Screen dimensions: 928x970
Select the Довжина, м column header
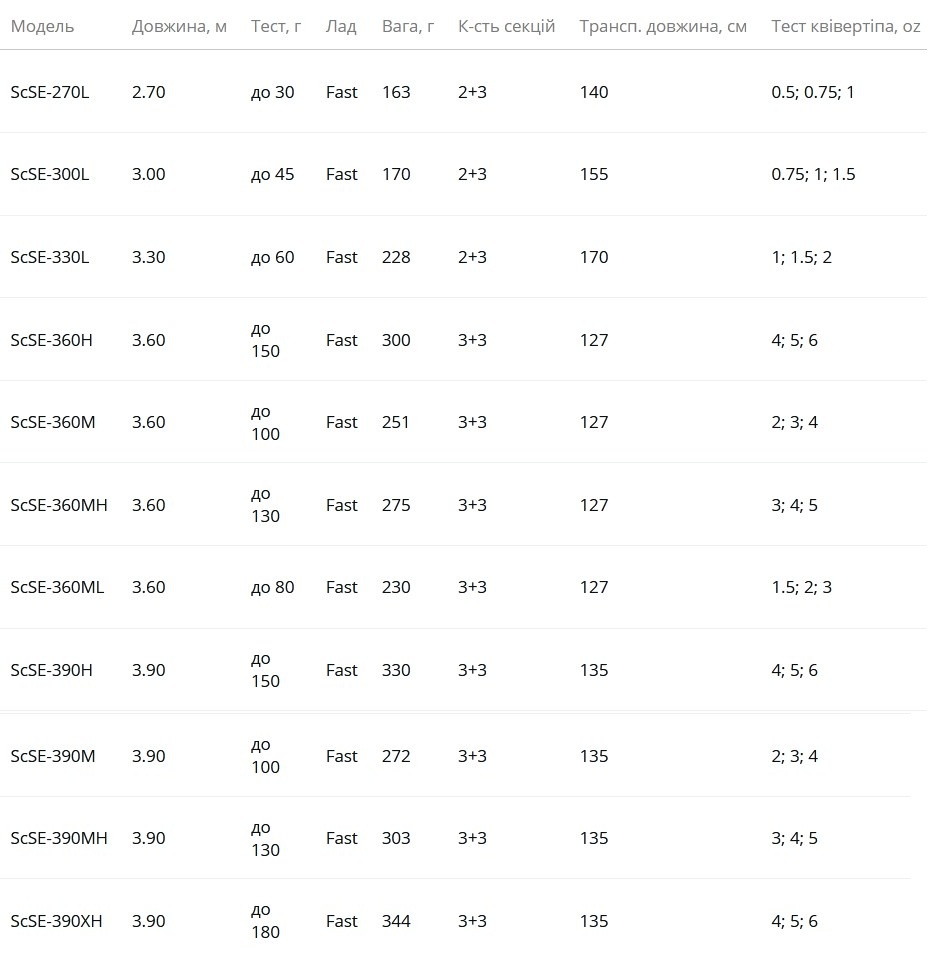pyautogui.click(x=179, y=27)
